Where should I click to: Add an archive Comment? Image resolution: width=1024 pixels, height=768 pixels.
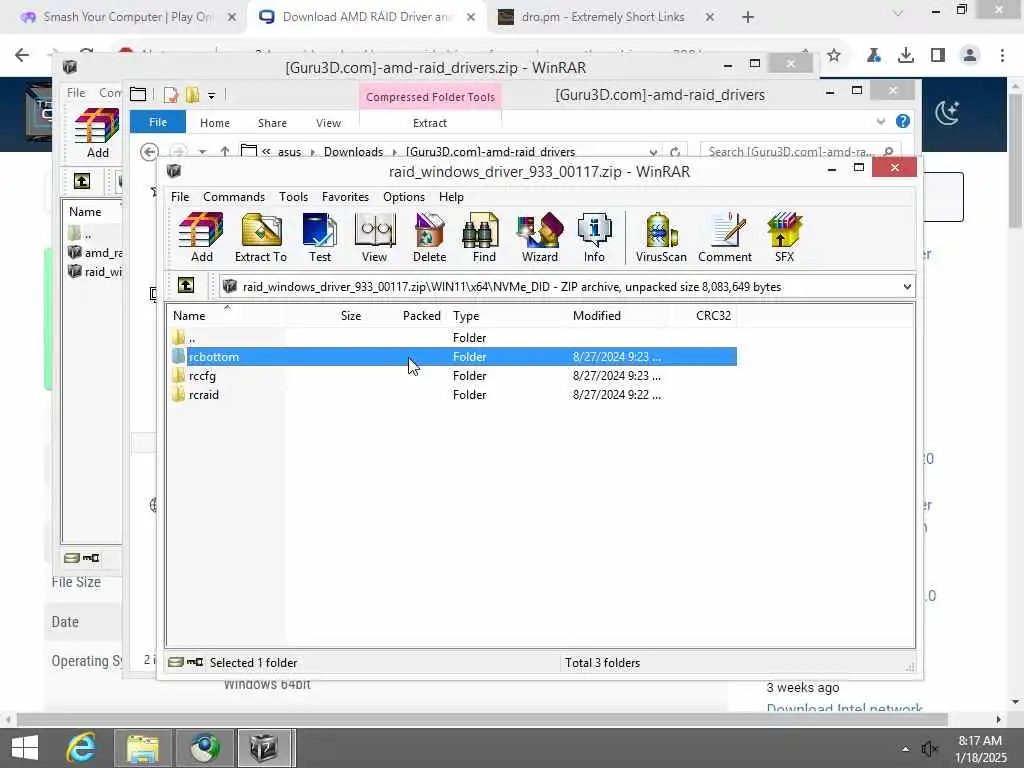725,238
